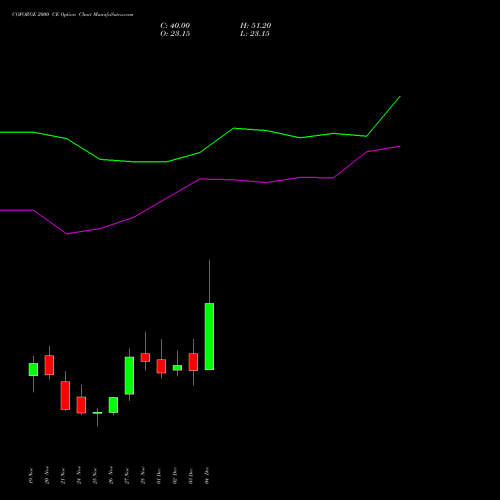Select the '20 Nov' date label
Screen dimensions: 500x500
tap(47, 475)
